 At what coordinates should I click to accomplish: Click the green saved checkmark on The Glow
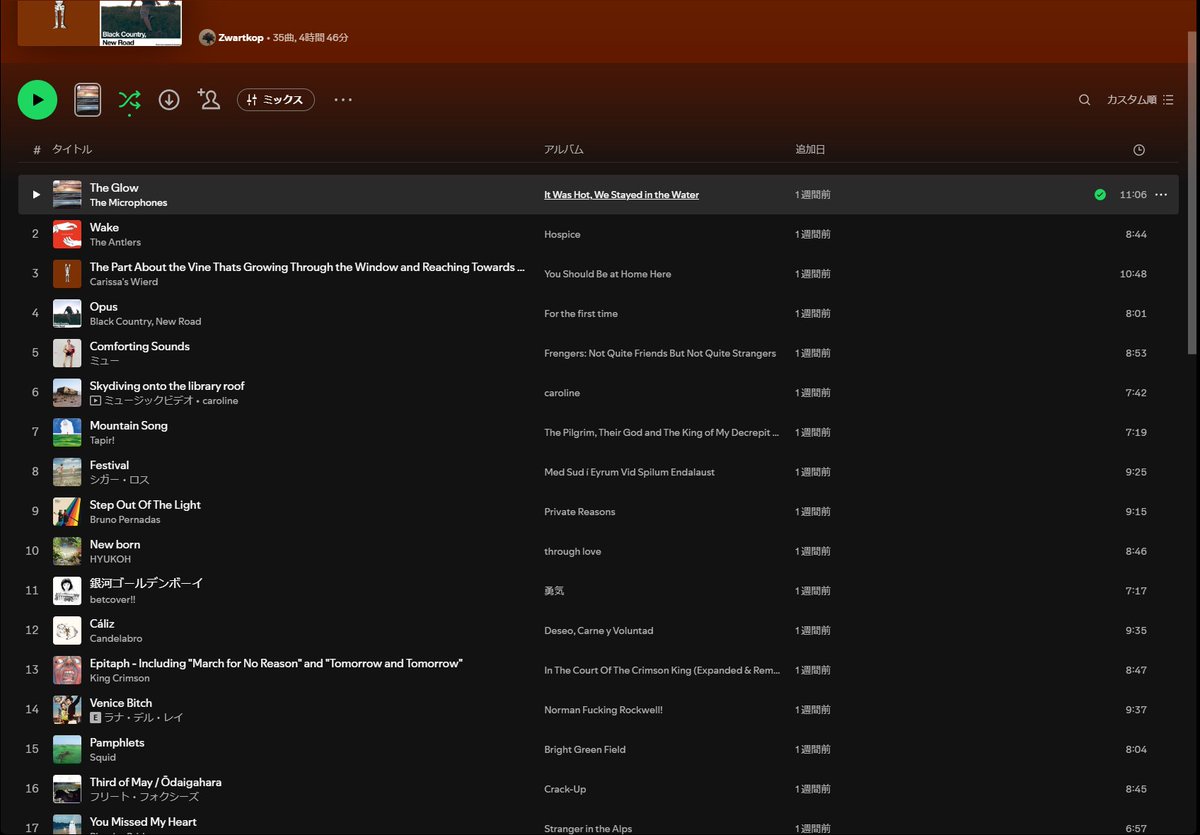[x=1100, y=195]
